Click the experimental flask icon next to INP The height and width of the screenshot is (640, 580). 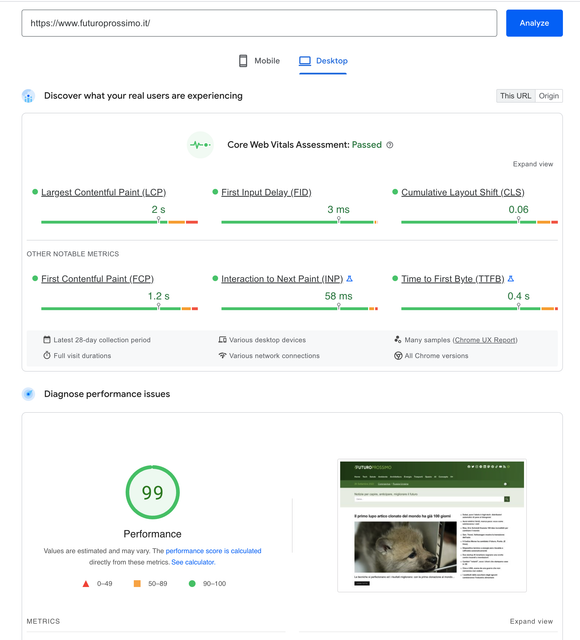349,279
